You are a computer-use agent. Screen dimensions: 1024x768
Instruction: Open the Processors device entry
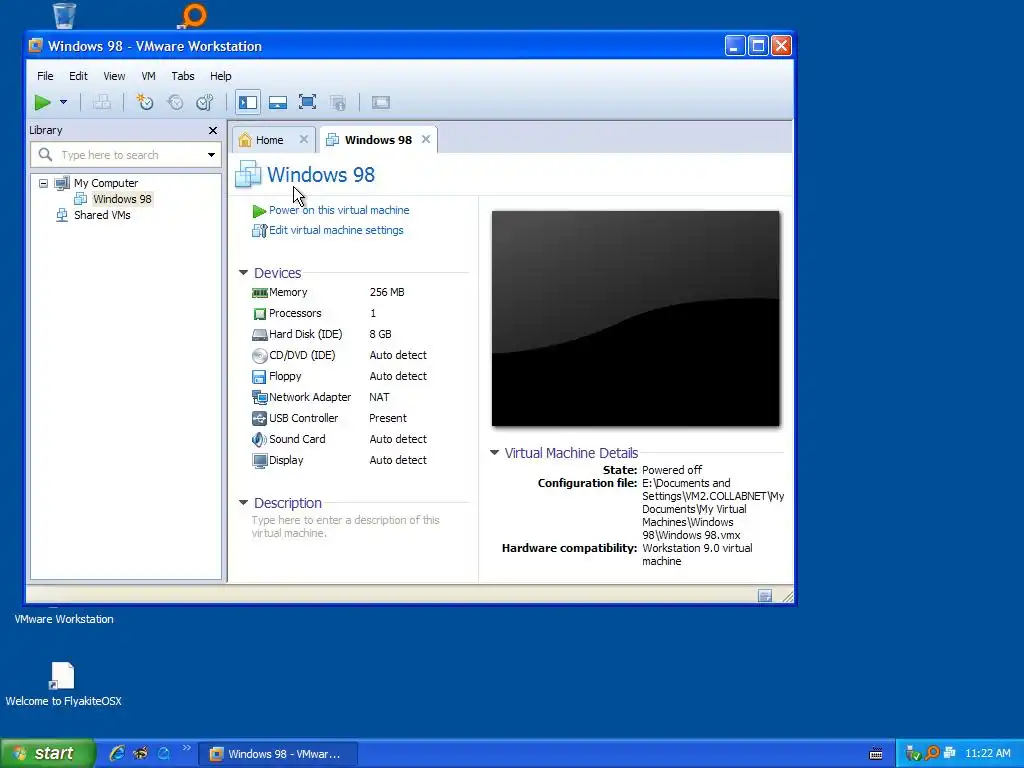pyautogui.click(x=295, y=313)
